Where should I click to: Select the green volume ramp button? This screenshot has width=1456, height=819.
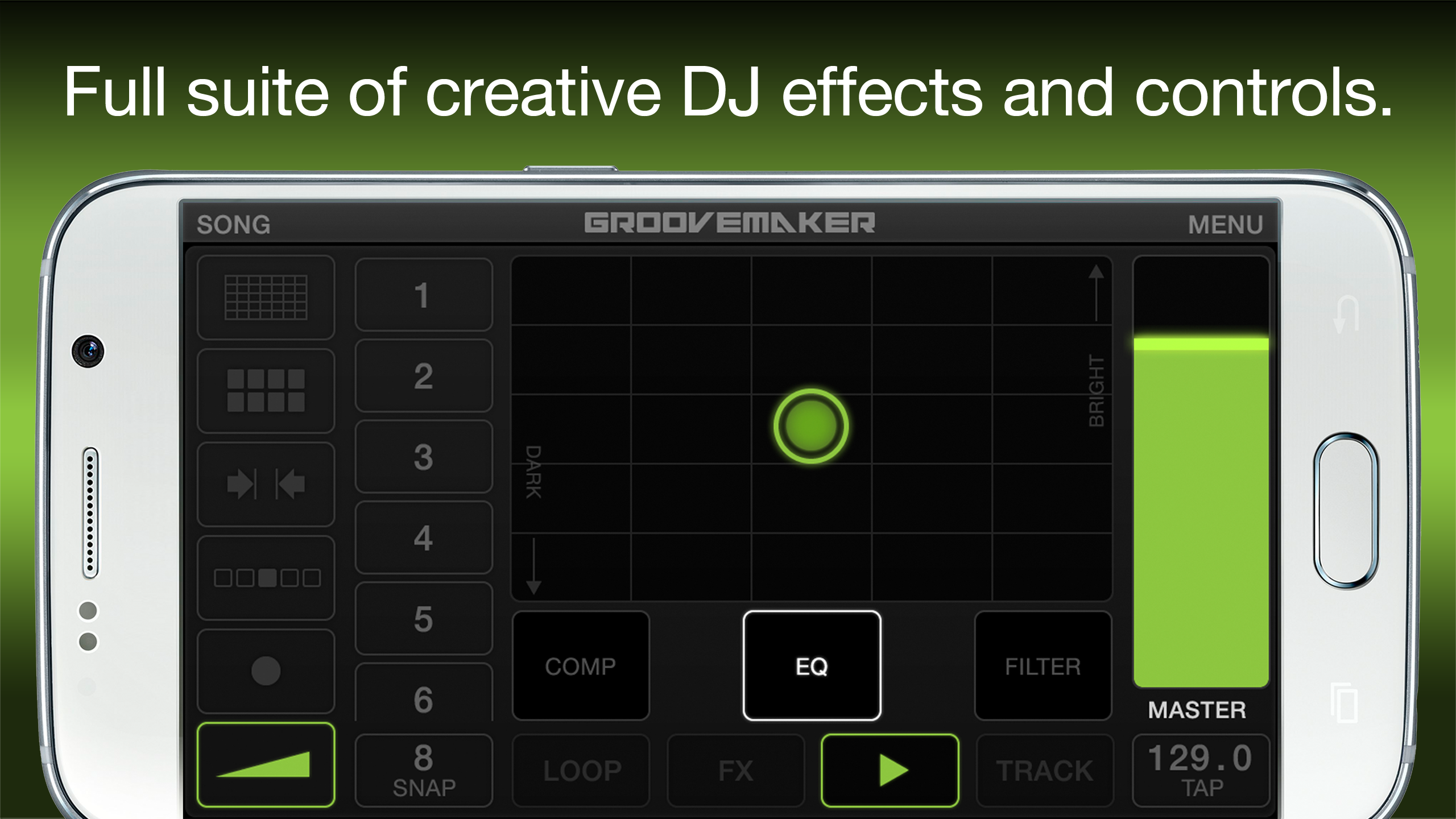(266, 765)
